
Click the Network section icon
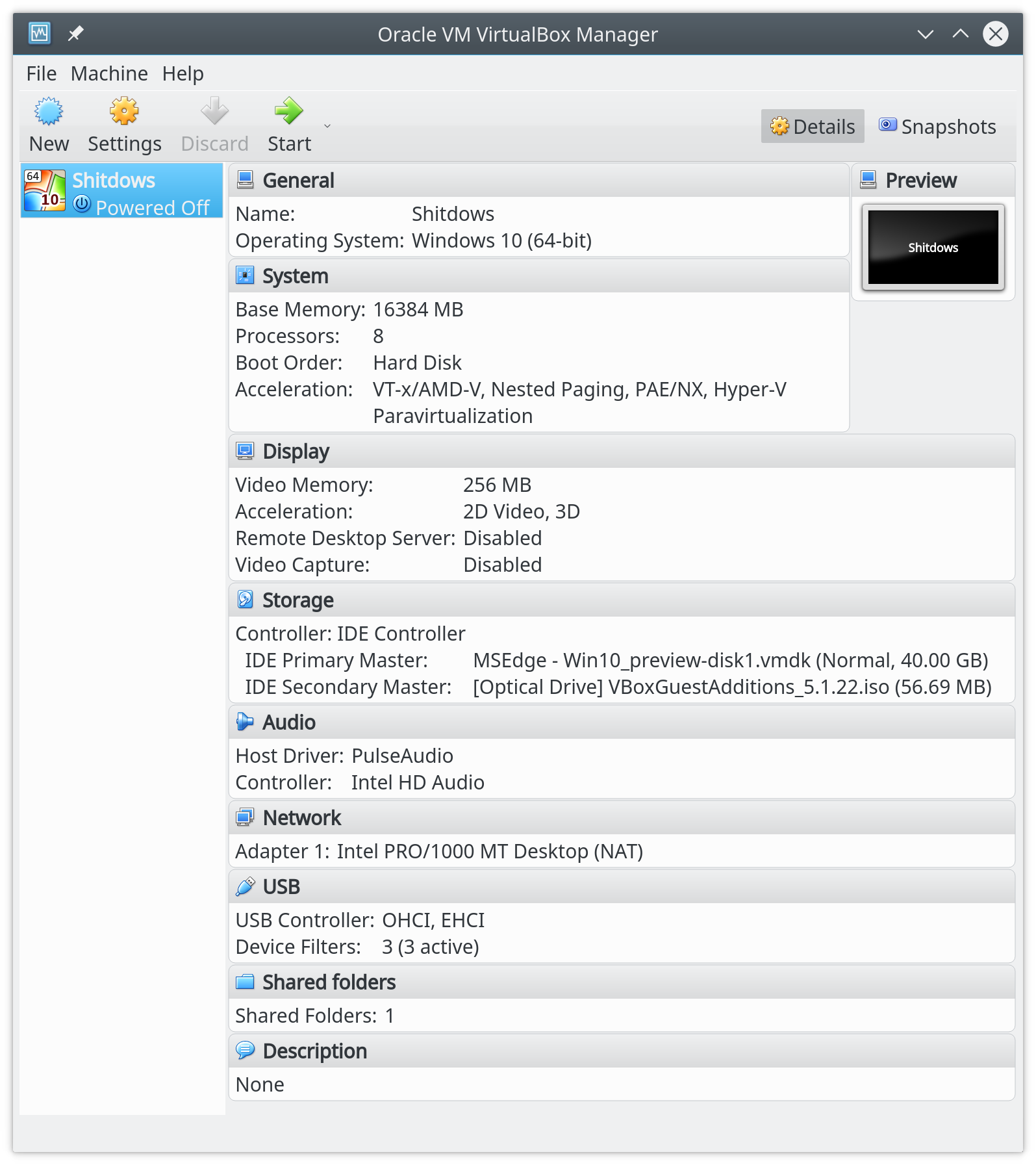[x=245, y=817]
